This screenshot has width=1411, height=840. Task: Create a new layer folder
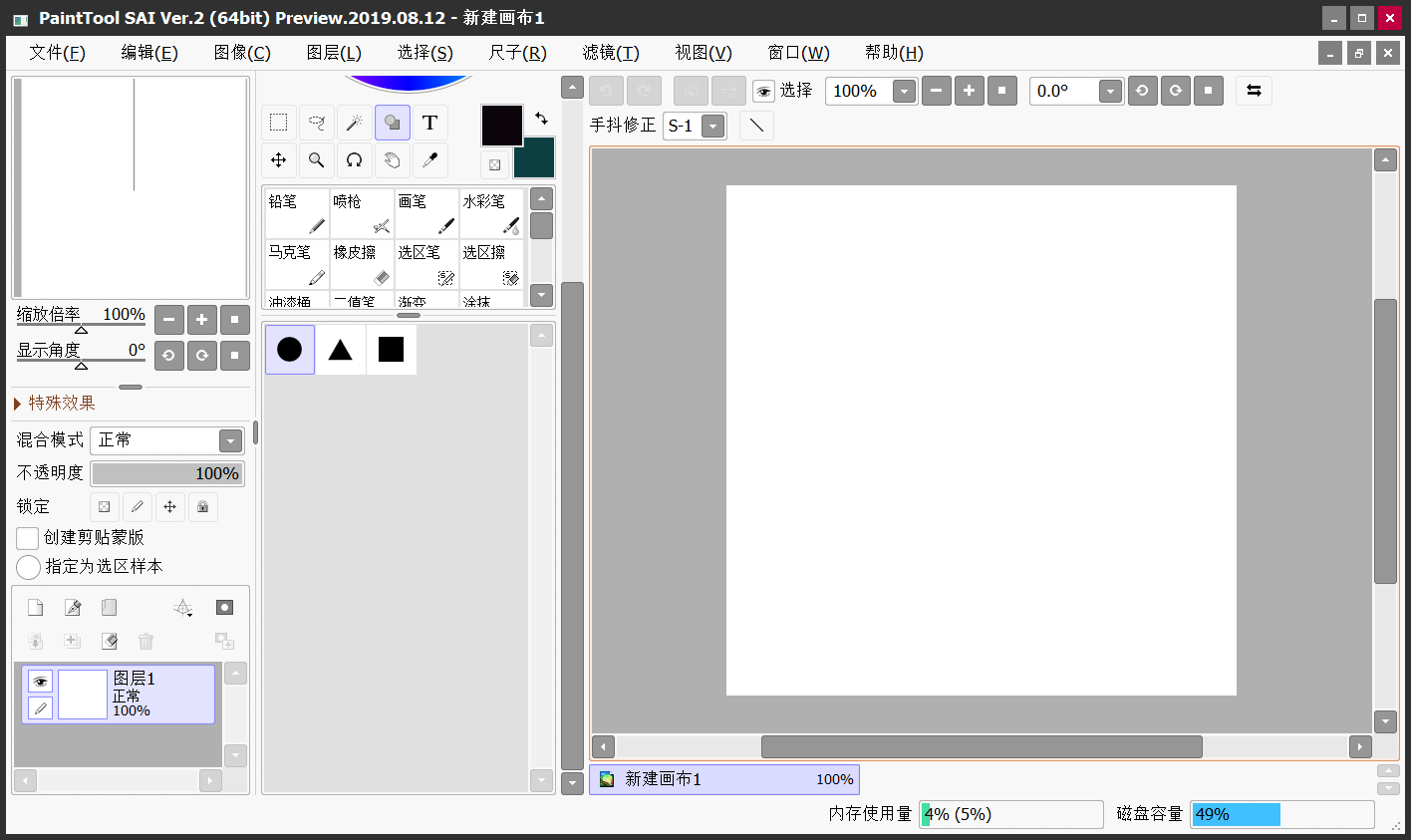pyautogui.click(x=110, y=608)
